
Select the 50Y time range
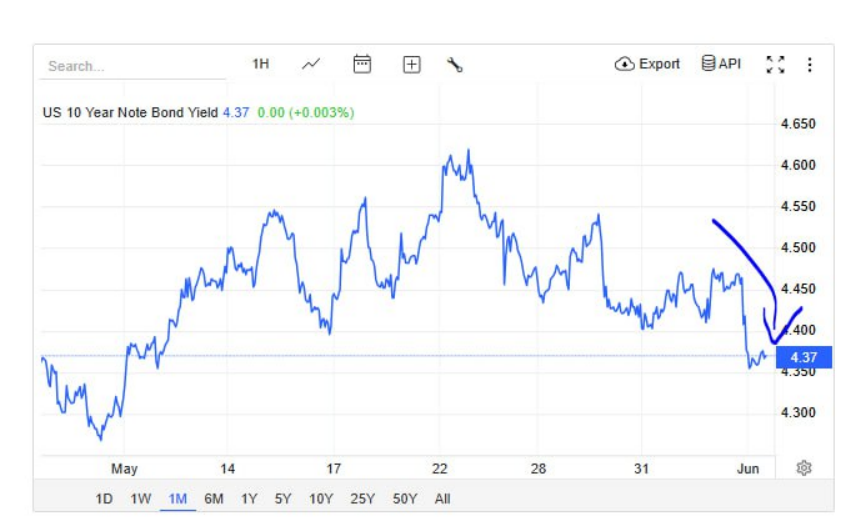[405, 498]
